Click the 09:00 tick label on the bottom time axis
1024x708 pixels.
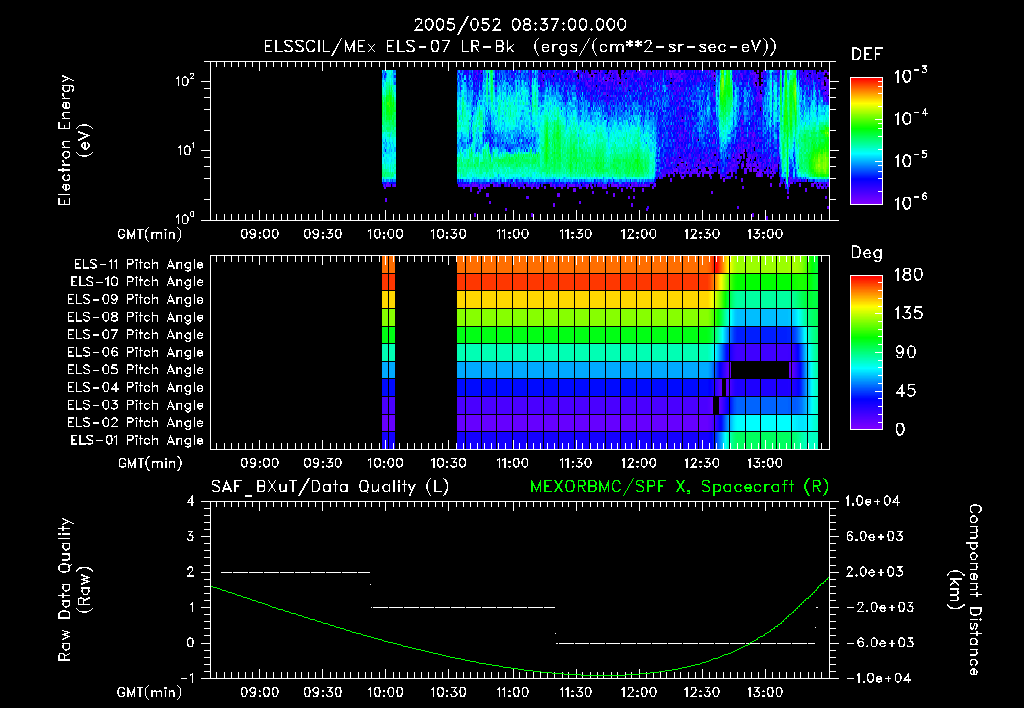pyautogui.click(x=259, y=692)
